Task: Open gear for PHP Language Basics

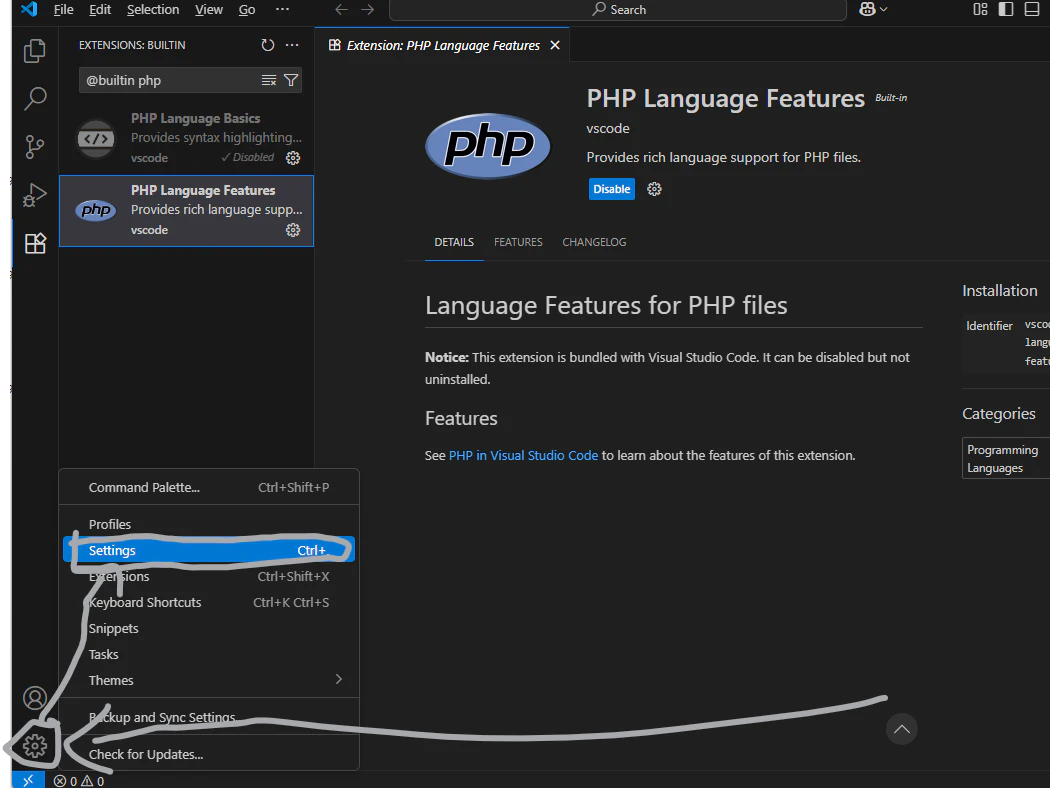Action: [x=293, y=158]
